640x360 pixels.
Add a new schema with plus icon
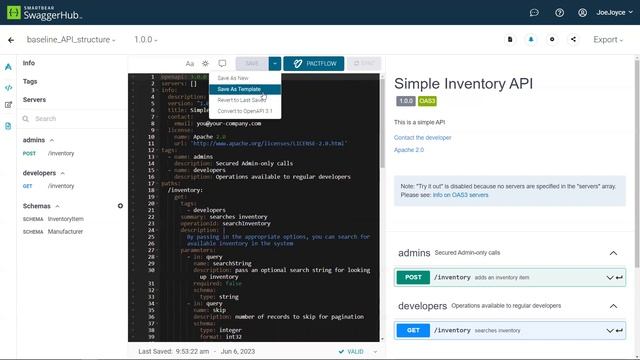pos(120,206)
